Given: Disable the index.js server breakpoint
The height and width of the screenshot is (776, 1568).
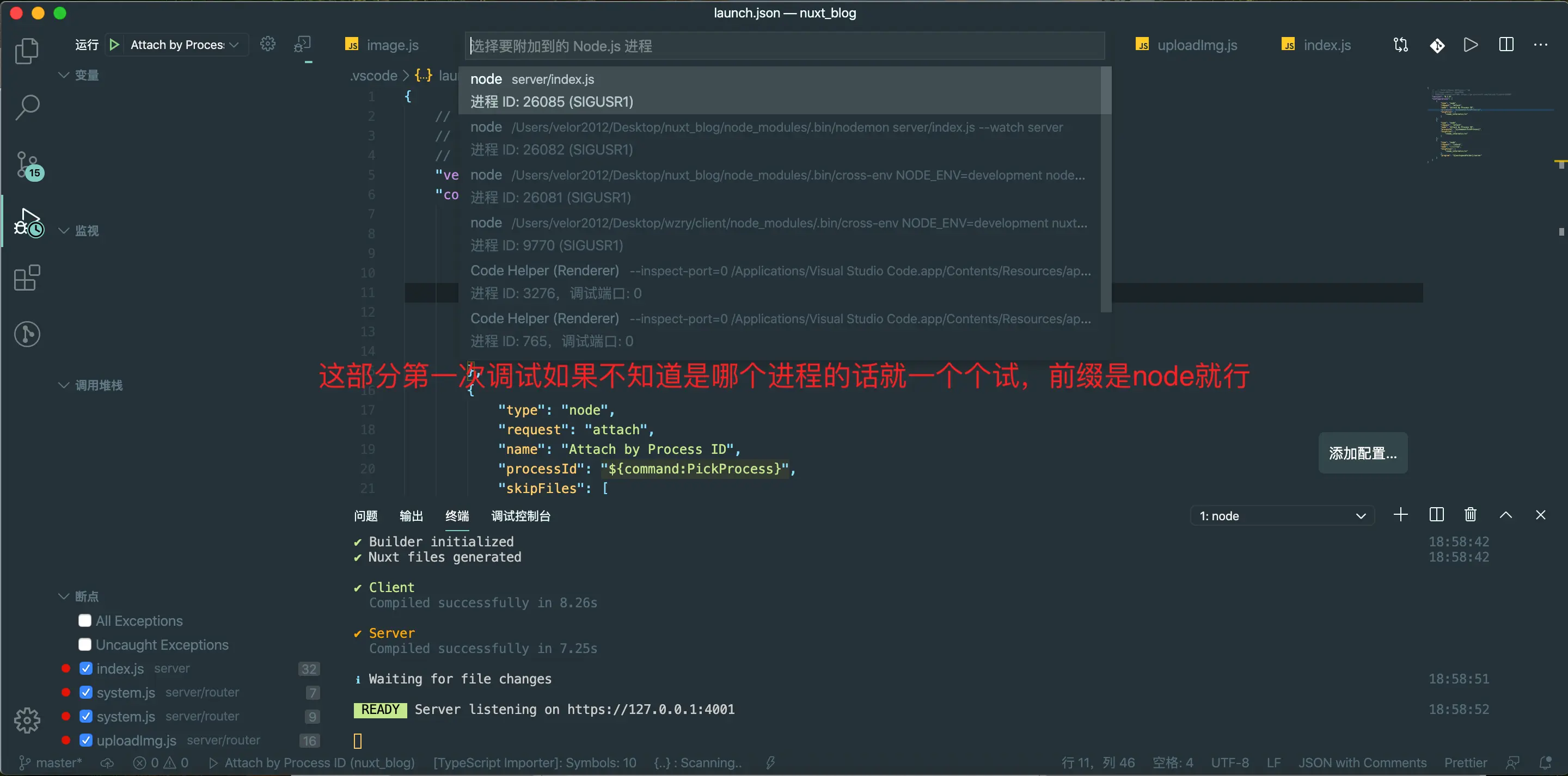Looking at the screenshot, I should tap(86, 668).
